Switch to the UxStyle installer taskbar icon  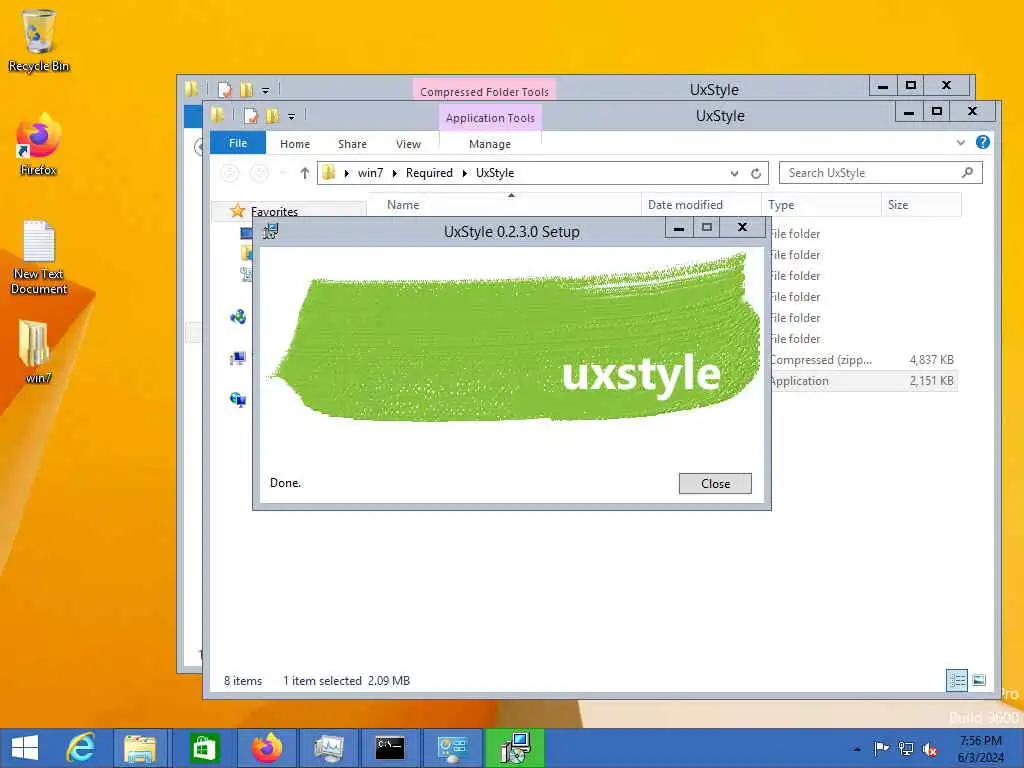(x=515, y=748)
